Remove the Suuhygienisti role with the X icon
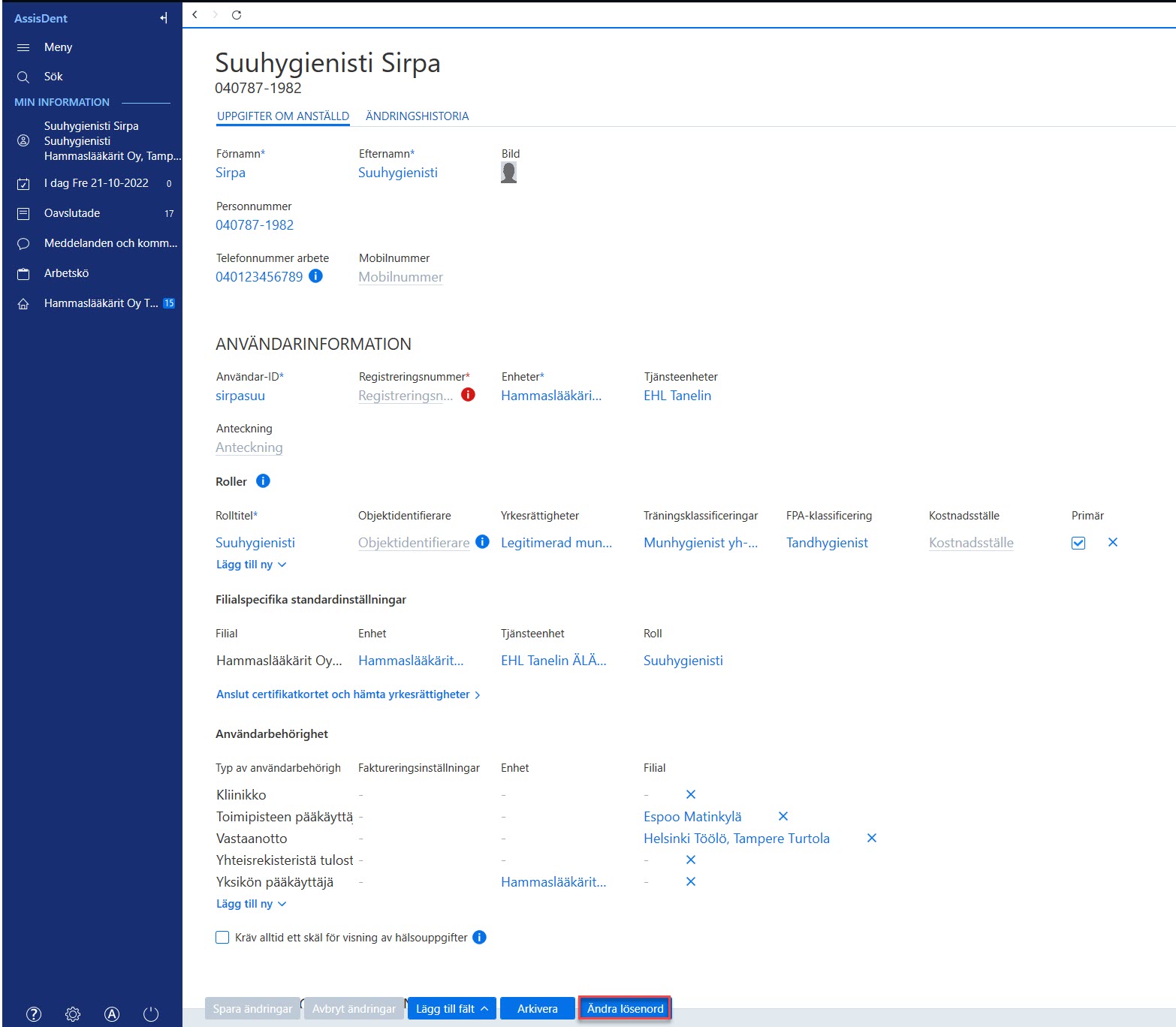The width and height of the screenshot is (1176, 1027). click(1113, 542)
